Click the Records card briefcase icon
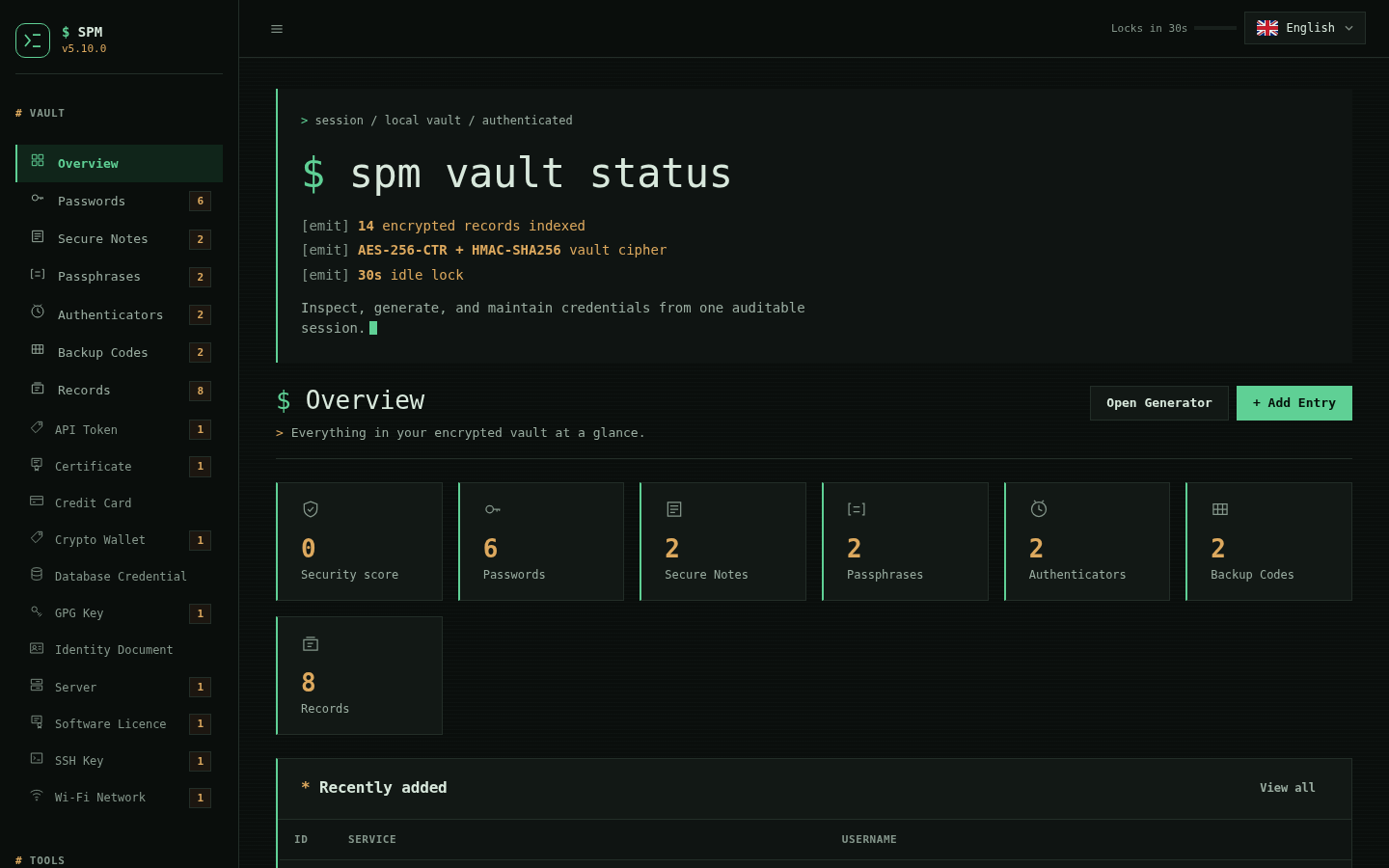 tap(311, 643)
